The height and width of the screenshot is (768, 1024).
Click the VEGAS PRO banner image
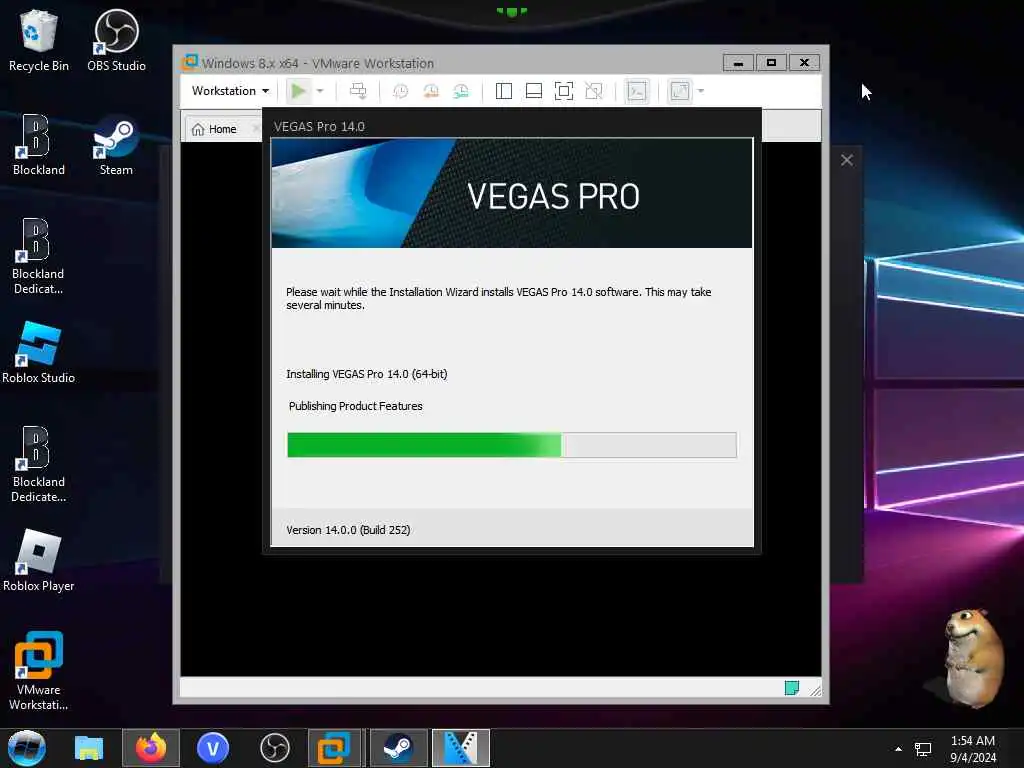(x=511, y=193)
